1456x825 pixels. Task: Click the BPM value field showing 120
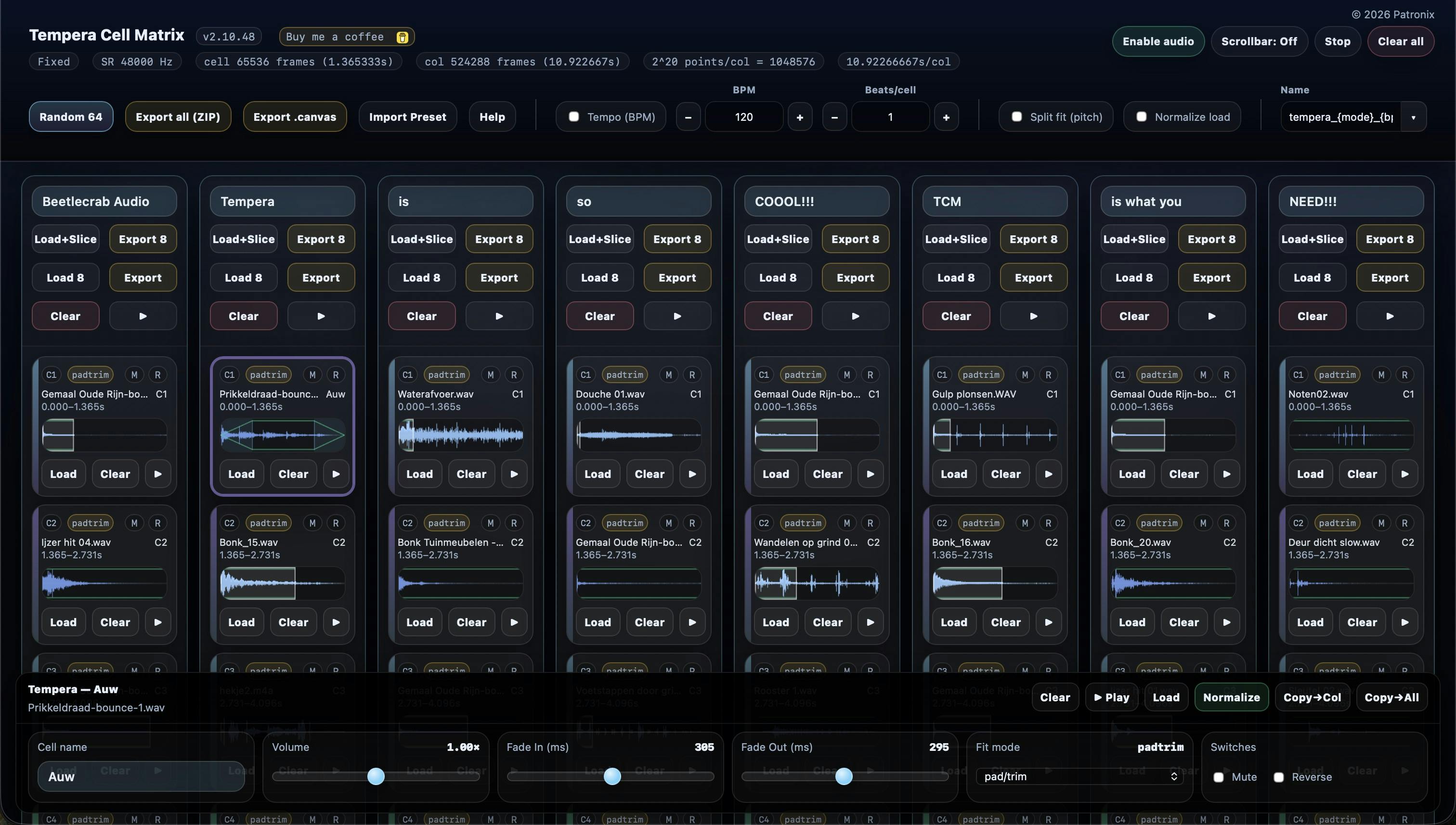point(743,117)
